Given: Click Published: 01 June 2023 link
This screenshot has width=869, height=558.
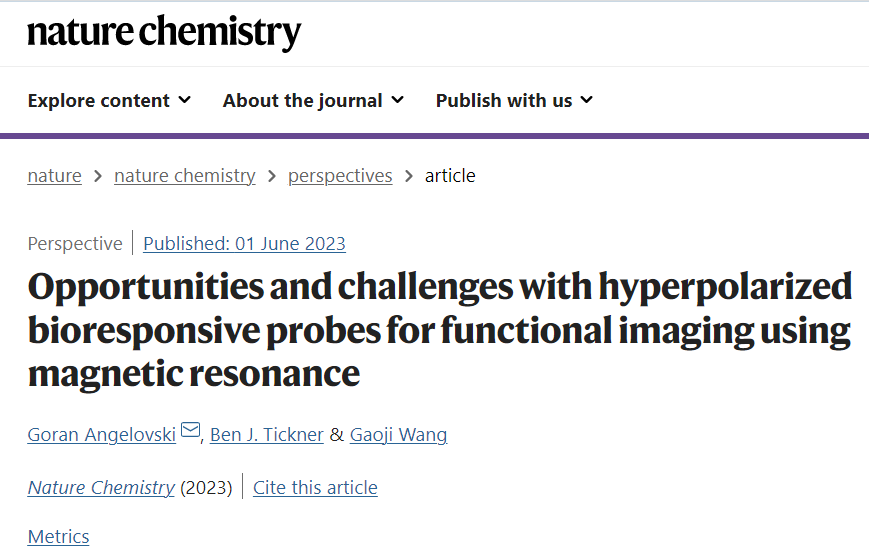Looking at the screenshot, I should click(x=244, y=244).
